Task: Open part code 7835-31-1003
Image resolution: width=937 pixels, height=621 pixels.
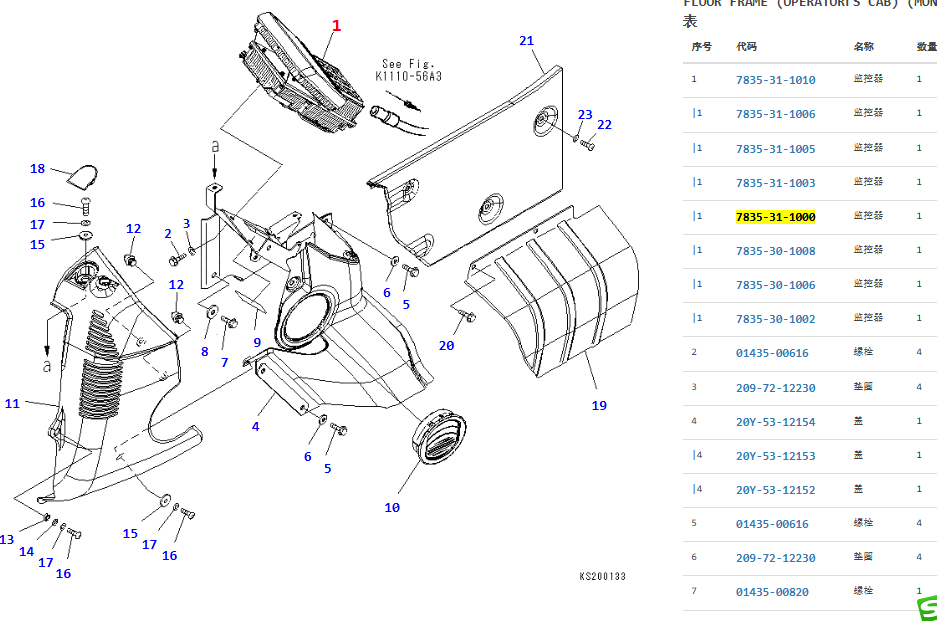Action: pos(775,183)
